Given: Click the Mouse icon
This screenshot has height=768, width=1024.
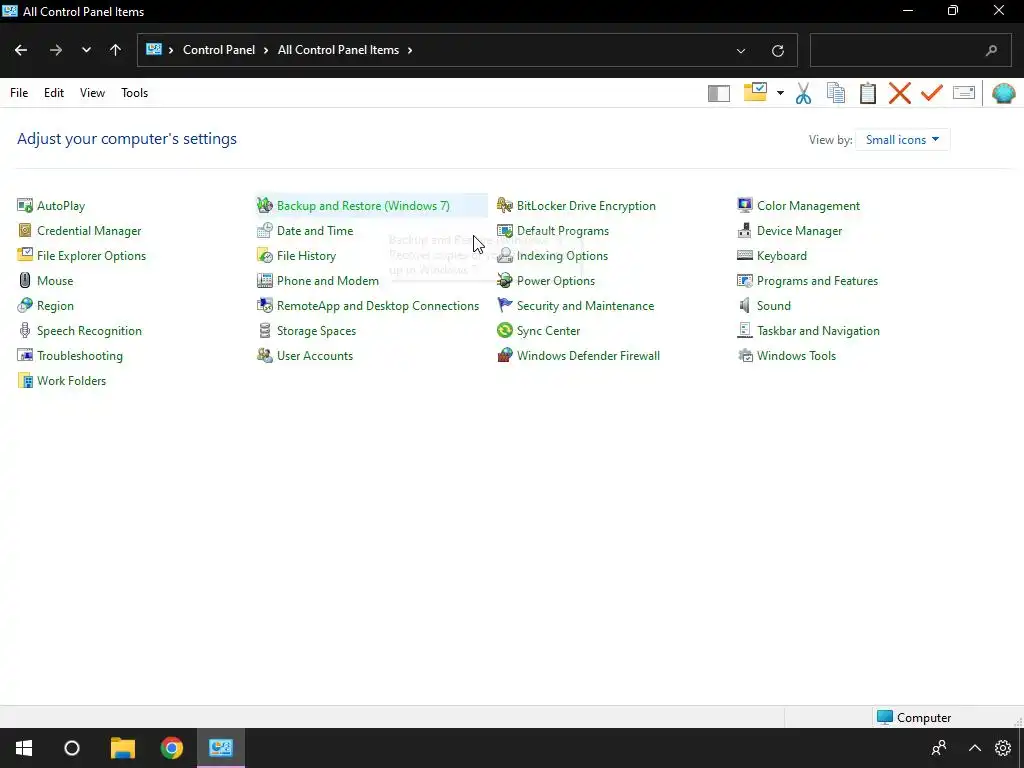Looking at the screenshot, I should 25,281.
